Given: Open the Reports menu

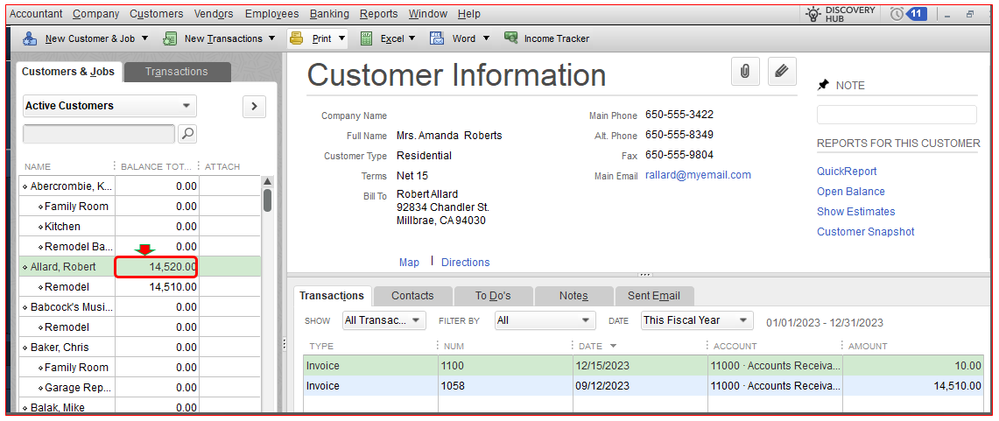Looking at the screenshot, I should pyautogui.click(x=378, y=14).
